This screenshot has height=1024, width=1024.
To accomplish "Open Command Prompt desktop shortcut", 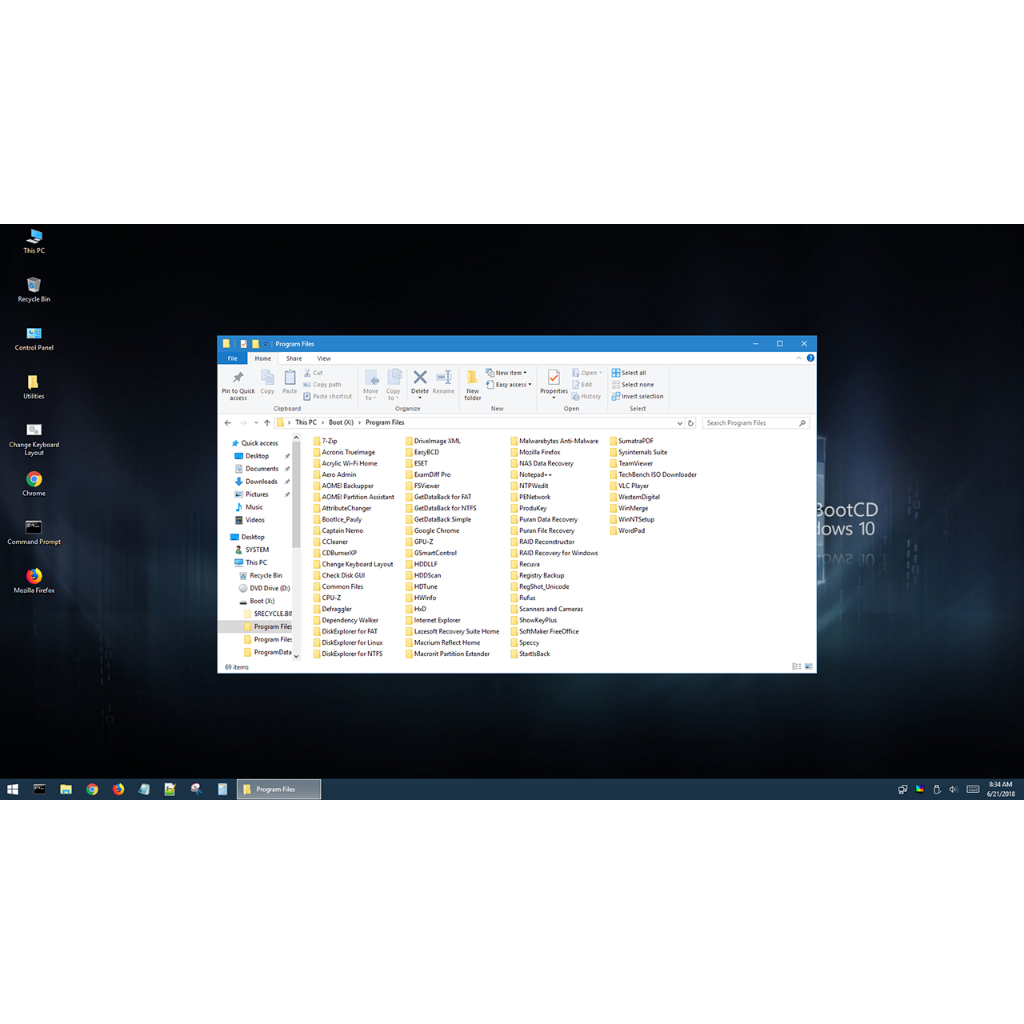I will pyautogui.click(x=34, y=532).
